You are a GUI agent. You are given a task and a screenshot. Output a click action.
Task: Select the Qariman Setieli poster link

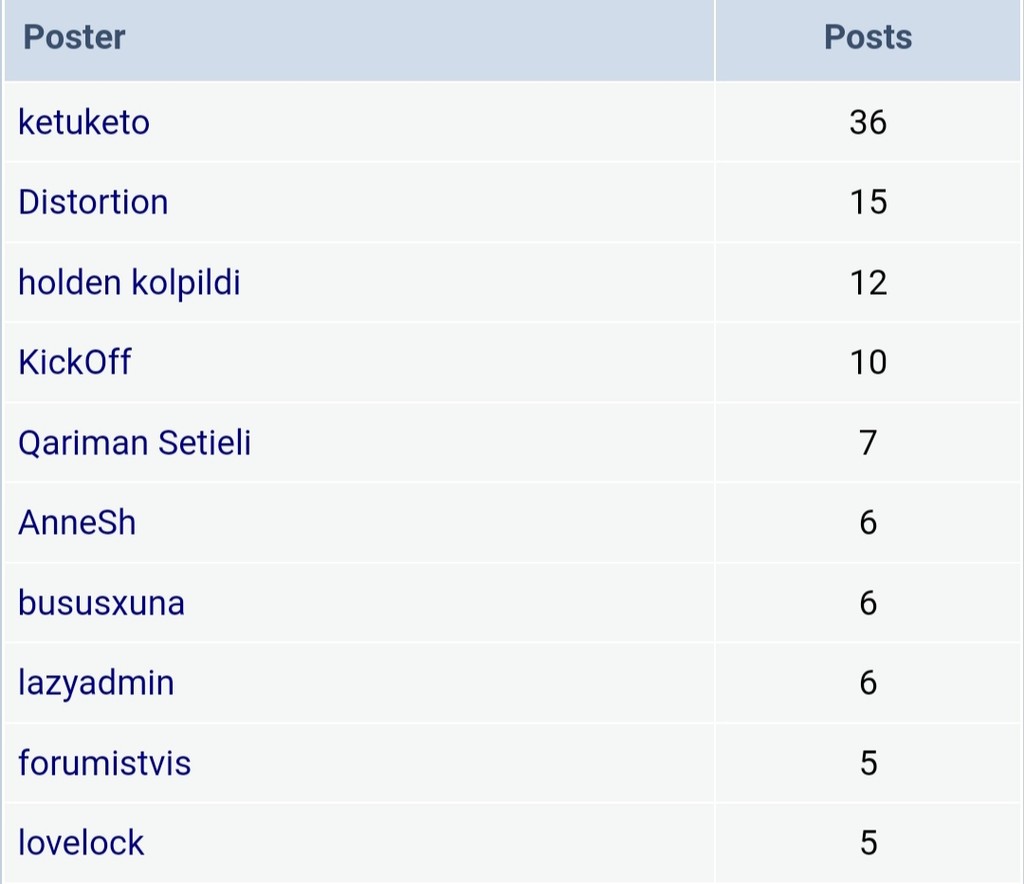pyautogui.click(x=135, y=443)
